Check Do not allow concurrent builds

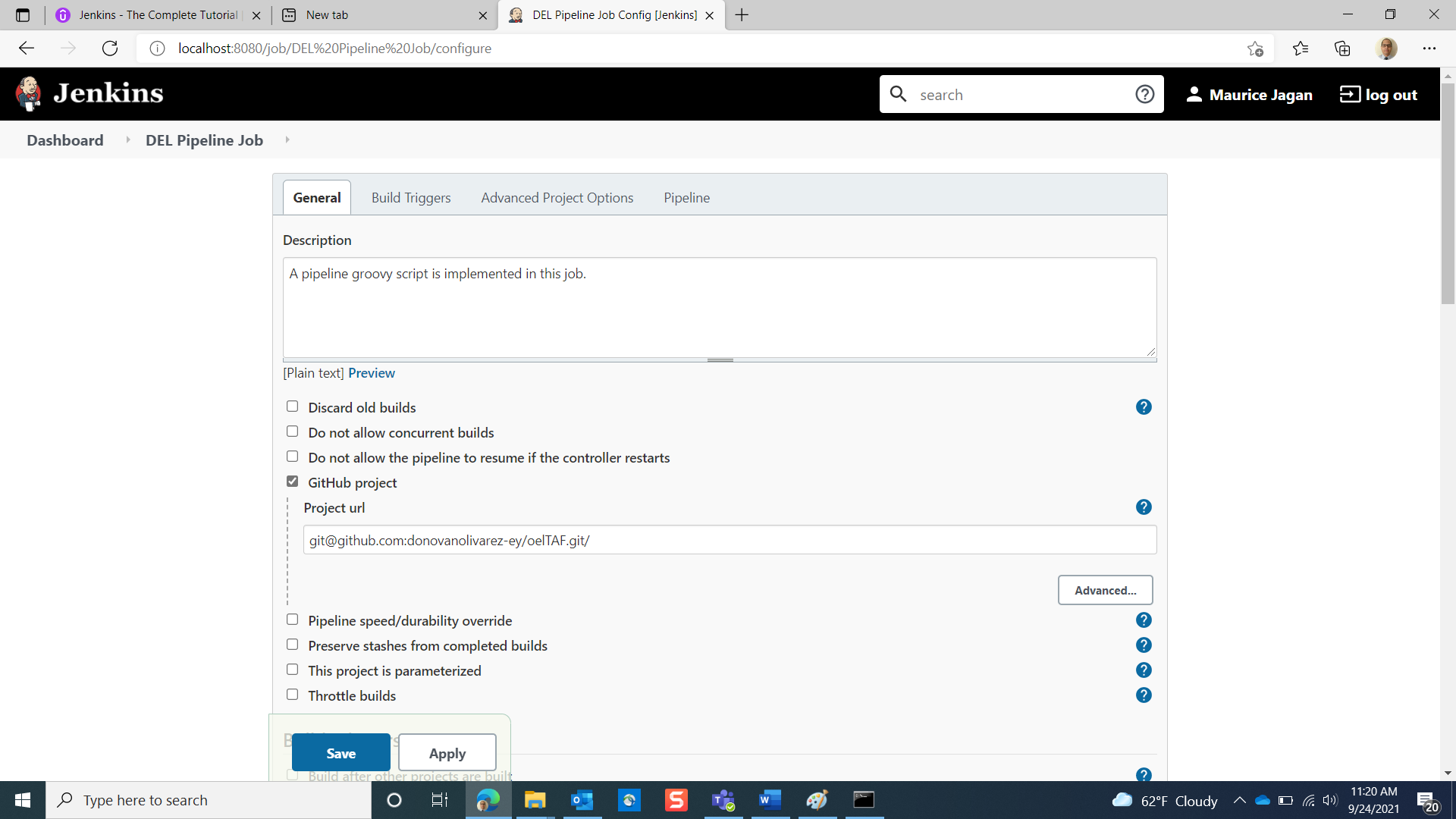pyautogui.click(x=292, y=431)
